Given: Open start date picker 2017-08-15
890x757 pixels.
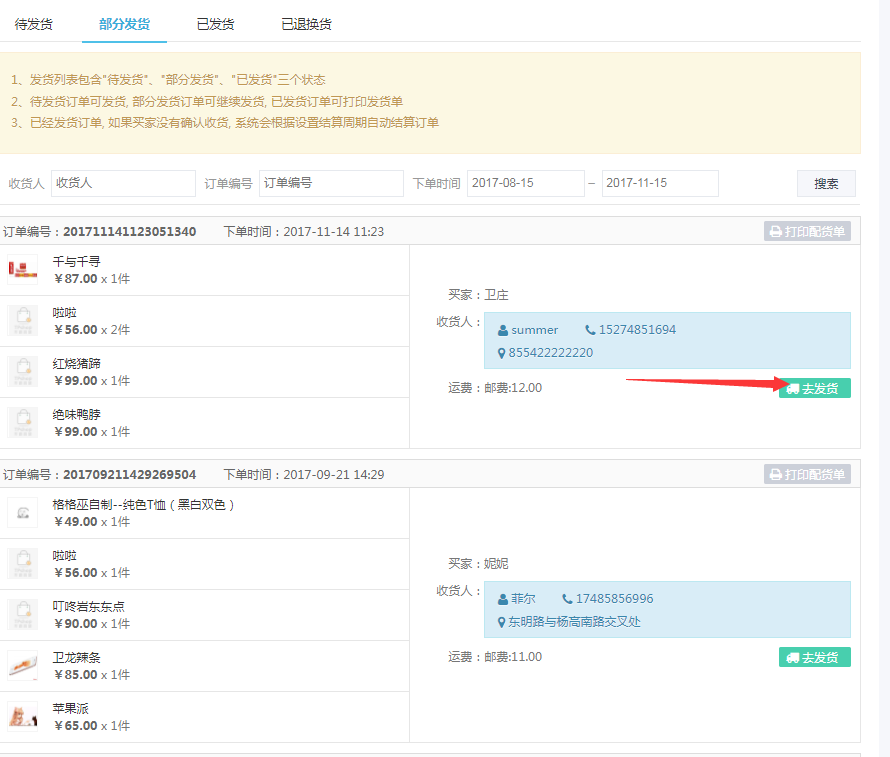Looking at the screenshot, I should click(525, 184).
